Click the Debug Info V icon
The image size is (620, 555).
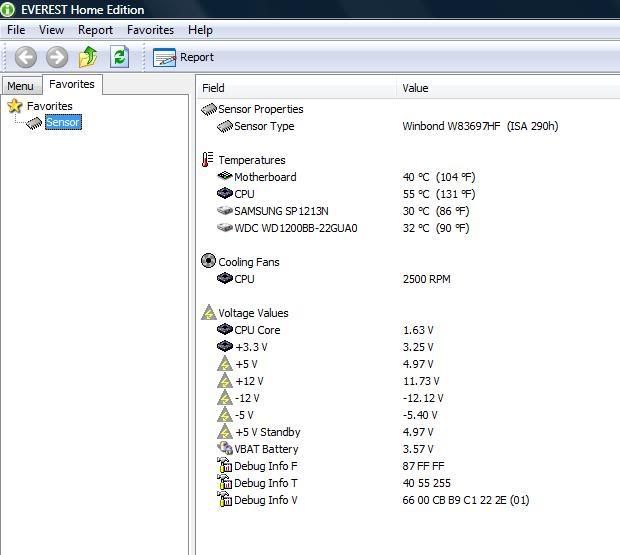point(225,499)
